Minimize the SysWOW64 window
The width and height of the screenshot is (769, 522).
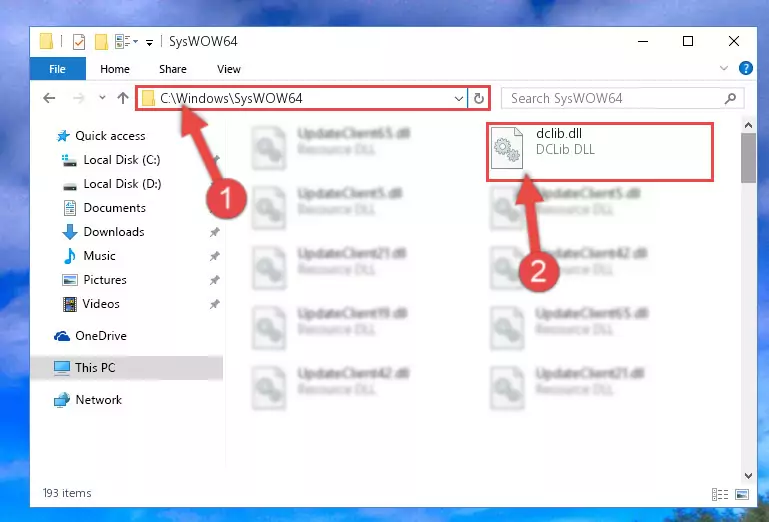pos(643,42)
